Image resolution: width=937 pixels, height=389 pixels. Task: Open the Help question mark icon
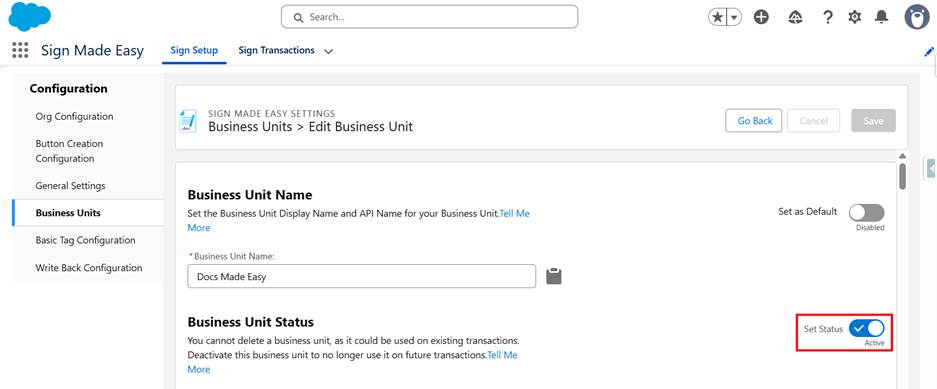click(828, 17)
